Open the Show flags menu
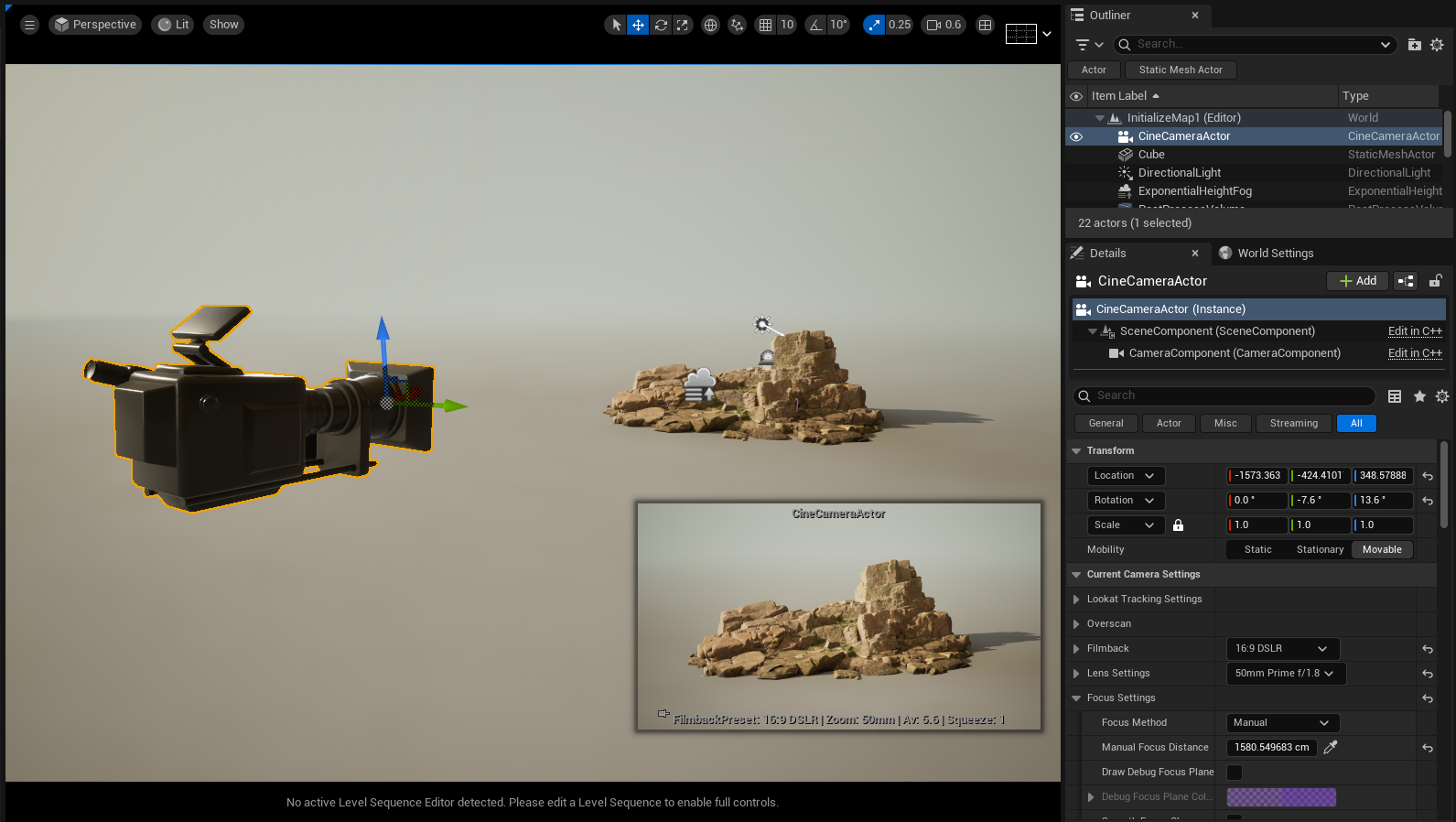This screenshot has width=1456, height=822. click(x=223, y=25)
